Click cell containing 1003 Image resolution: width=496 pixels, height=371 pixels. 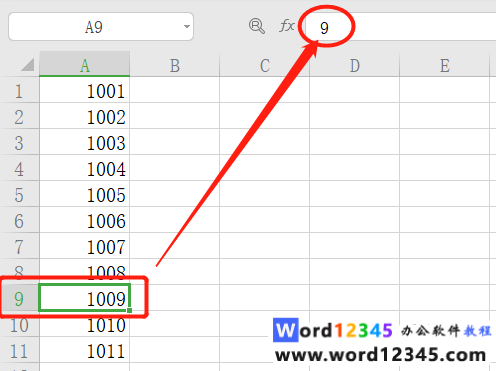[x=85, y=142]
